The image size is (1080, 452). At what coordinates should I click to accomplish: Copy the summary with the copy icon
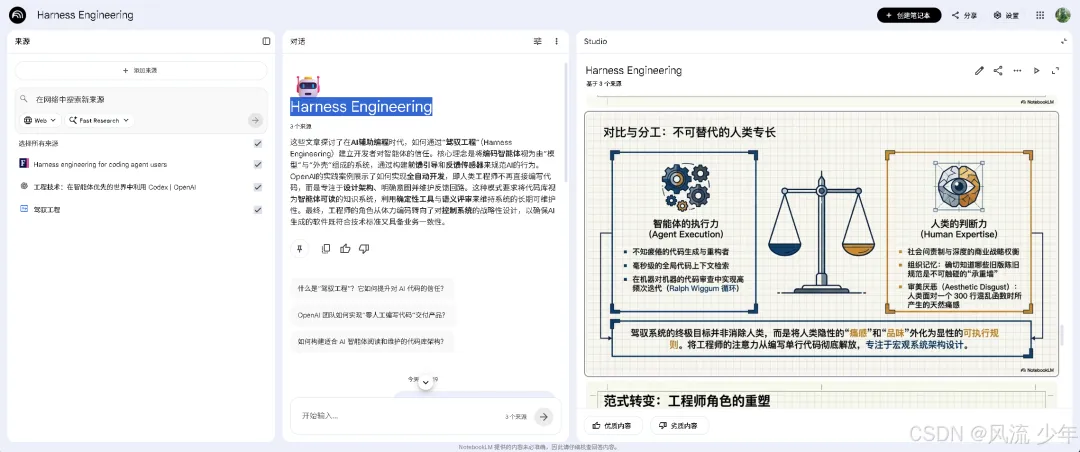pos(326,249)
